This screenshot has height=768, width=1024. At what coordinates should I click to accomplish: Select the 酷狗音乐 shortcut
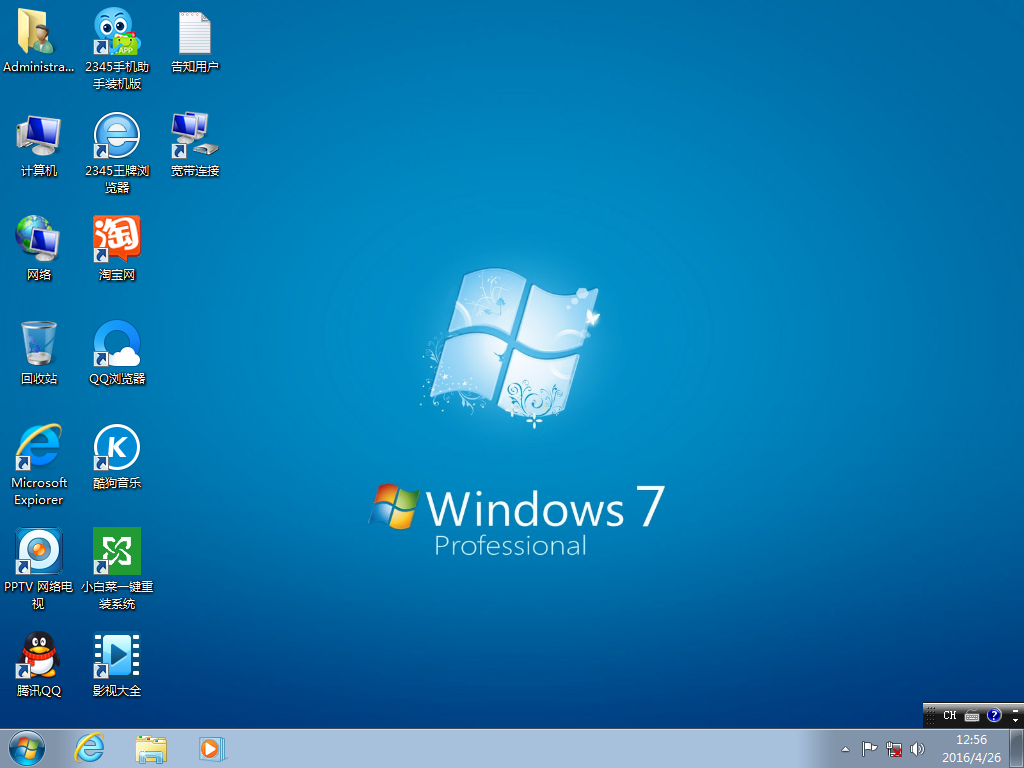point(117,456)
